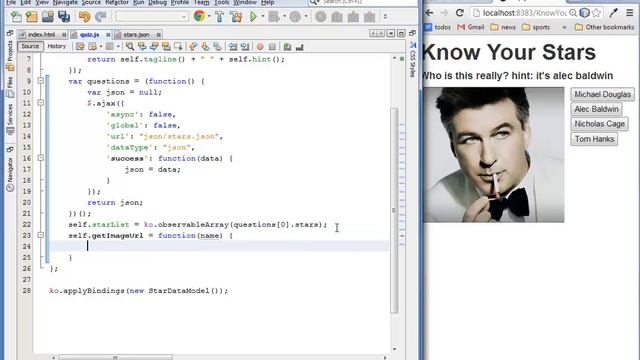
Task: Open the Navigate menu
Action: pos(65,2)
